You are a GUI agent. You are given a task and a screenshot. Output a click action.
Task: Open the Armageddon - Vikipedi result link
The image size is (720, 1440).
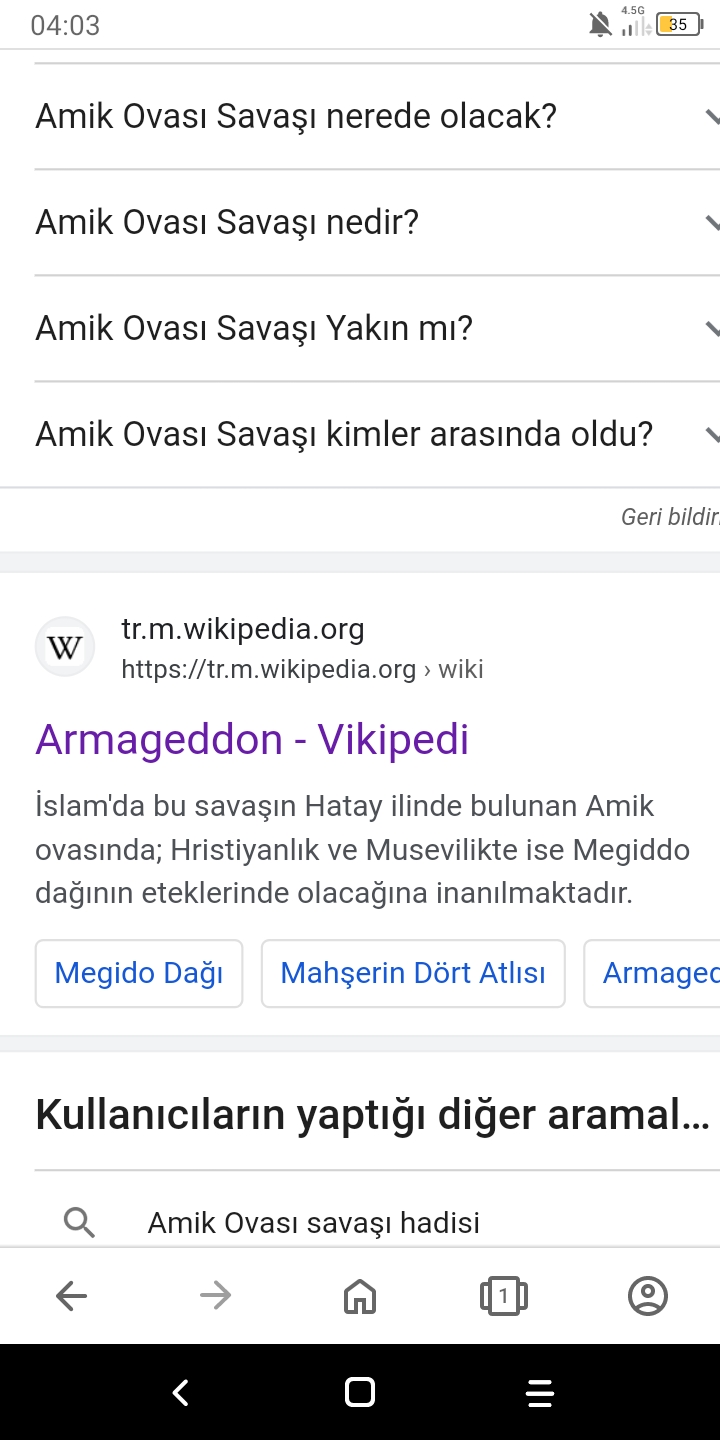point(252,740)
